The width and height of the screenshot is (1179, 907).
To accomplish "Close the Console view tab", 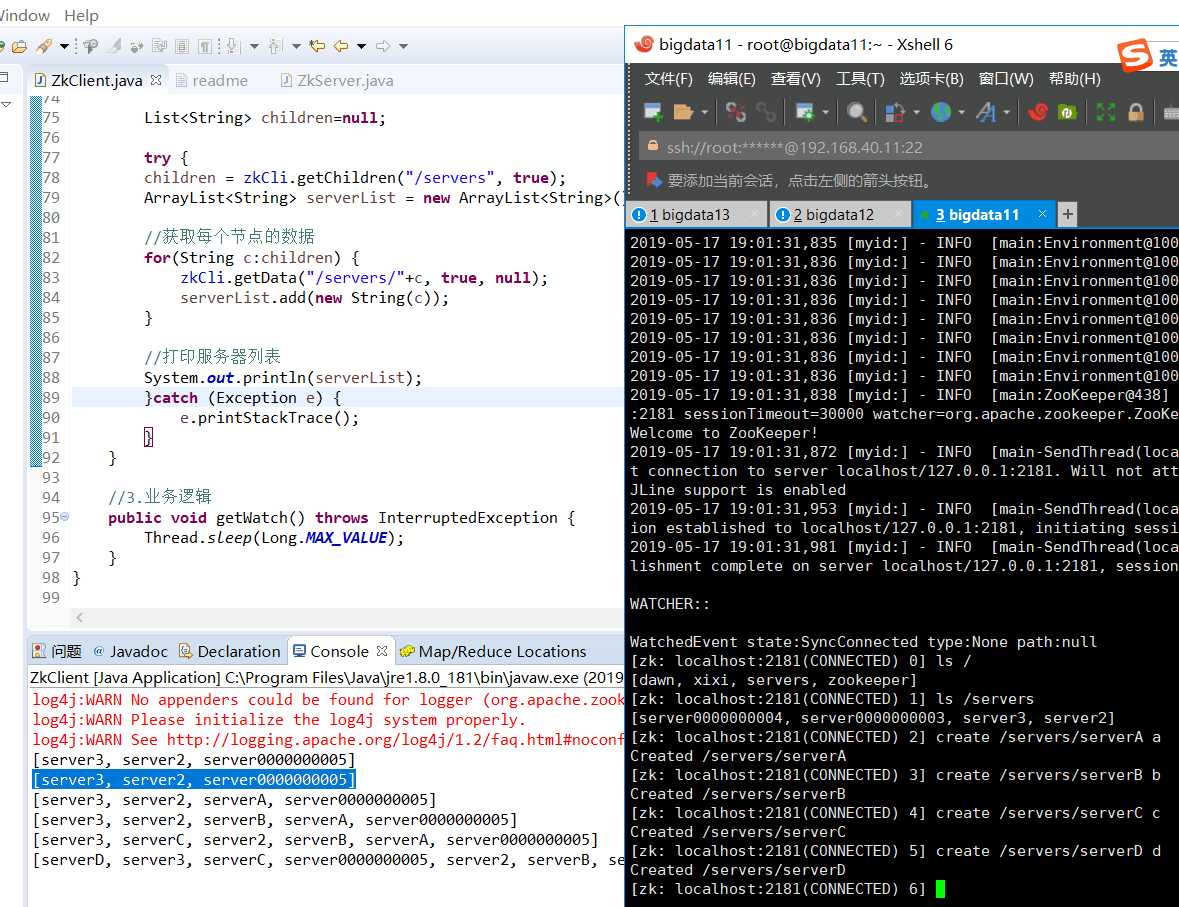I will pos(382,651).
